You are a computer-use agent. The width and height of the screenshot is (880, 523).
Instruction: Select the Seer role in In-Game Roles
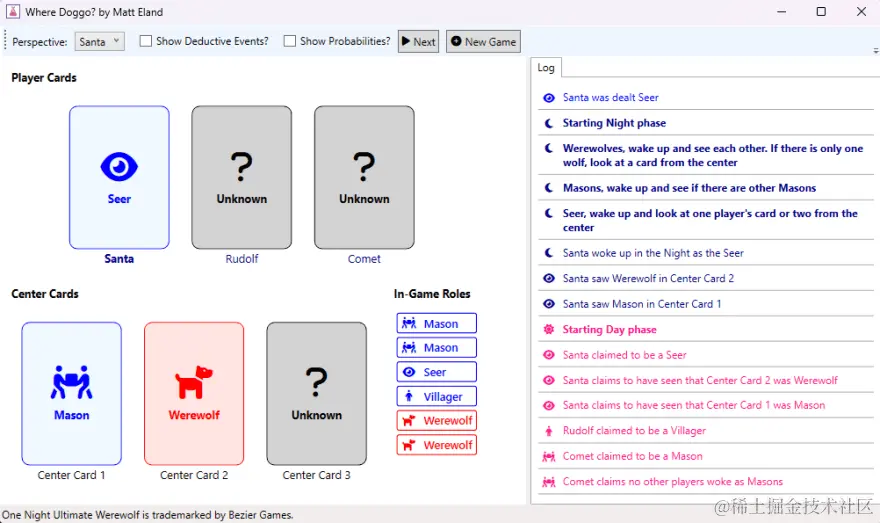click(x=437, y=372)
